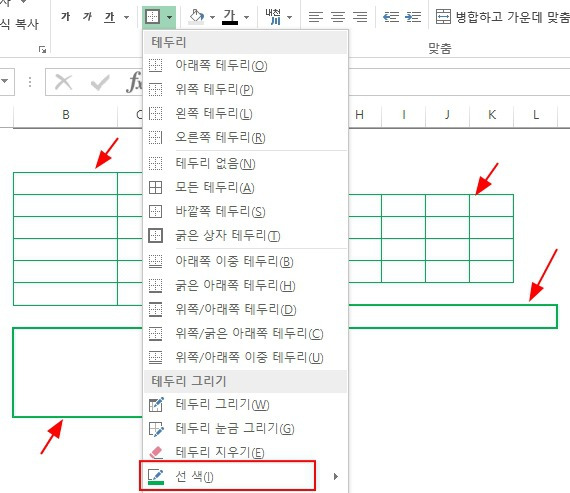Click the fill color paint bucket icon
This screenshot has height=493, width=570.
click(197, 17)
